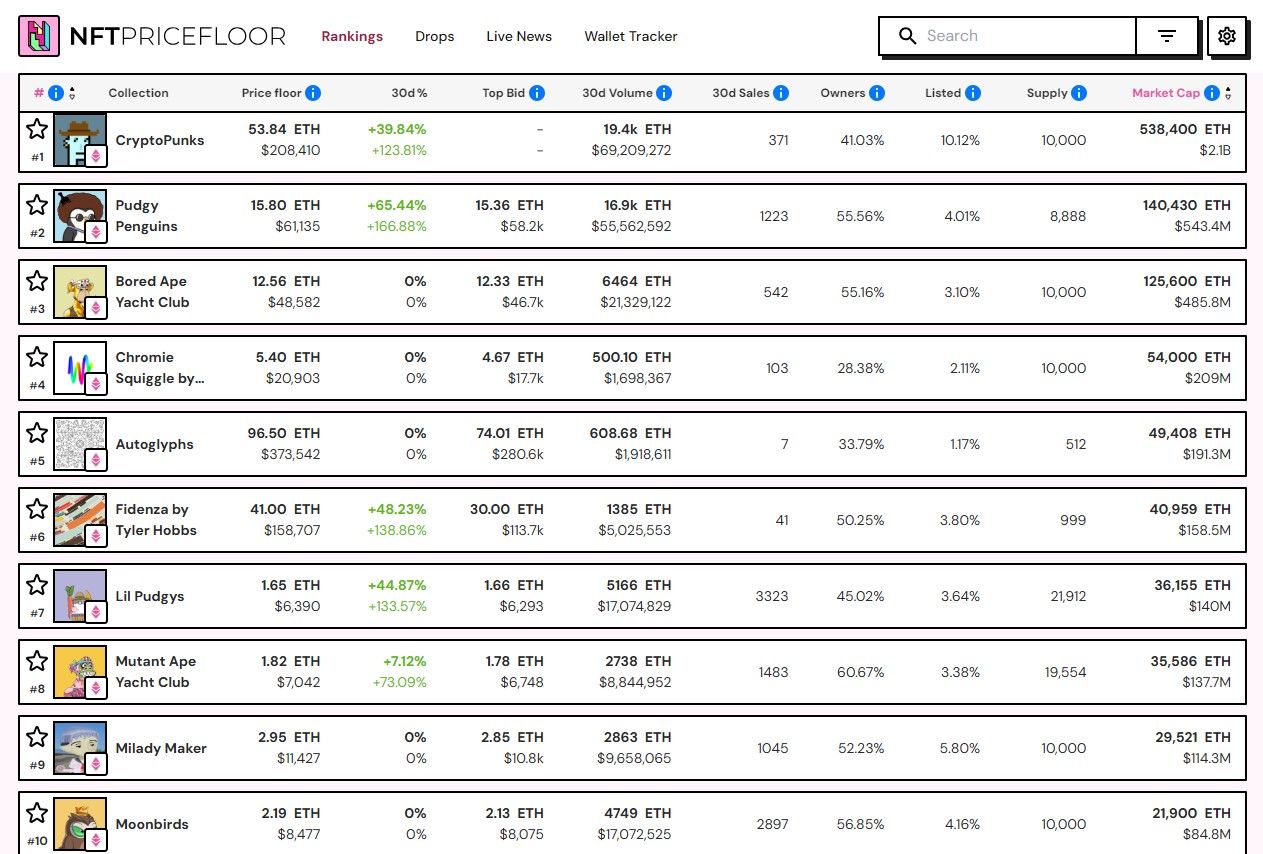Viewport: 1263px width, 854px height.
Task: Open the Wallet Tracker page
Action: tap(630, 36)
